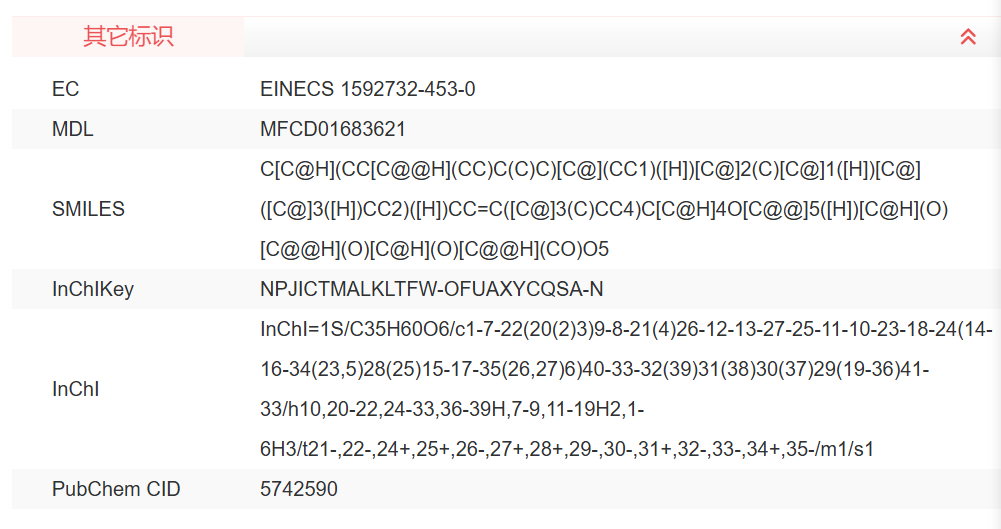Click the EC row label
This screenshot has width=1001, height=529.
[x=66, y=89]
